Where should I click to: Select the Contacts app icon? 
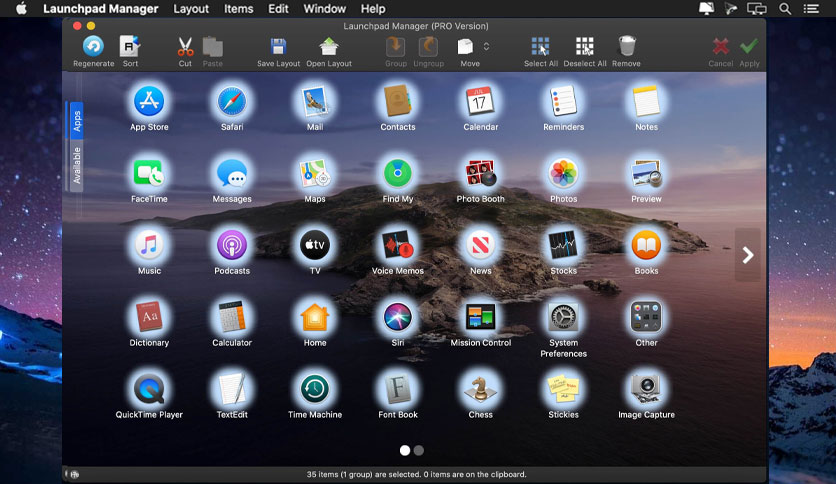[x=398, y=101]
